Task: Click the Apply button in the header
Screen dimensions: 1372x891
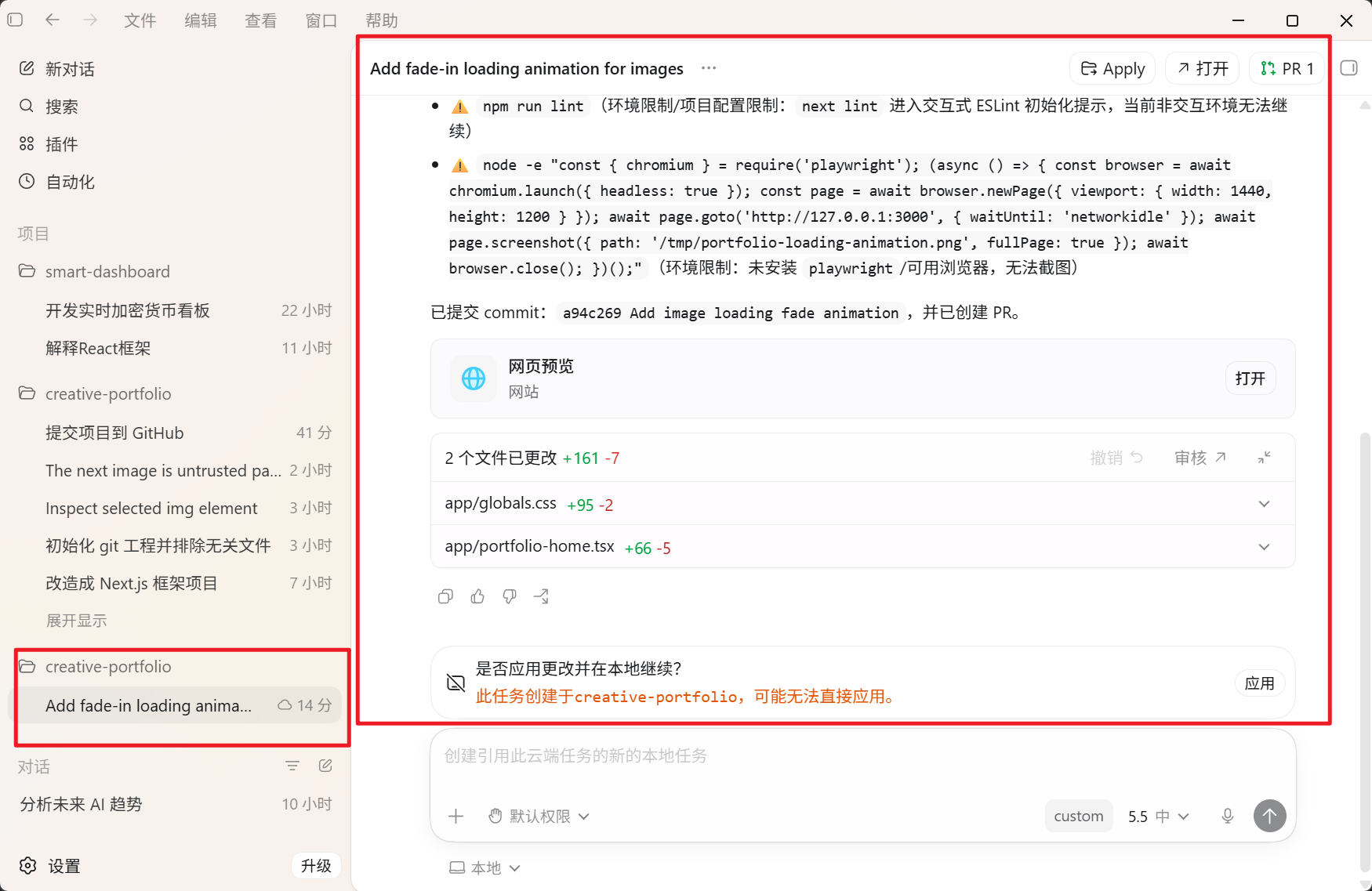Action: tap(1112, 69)
